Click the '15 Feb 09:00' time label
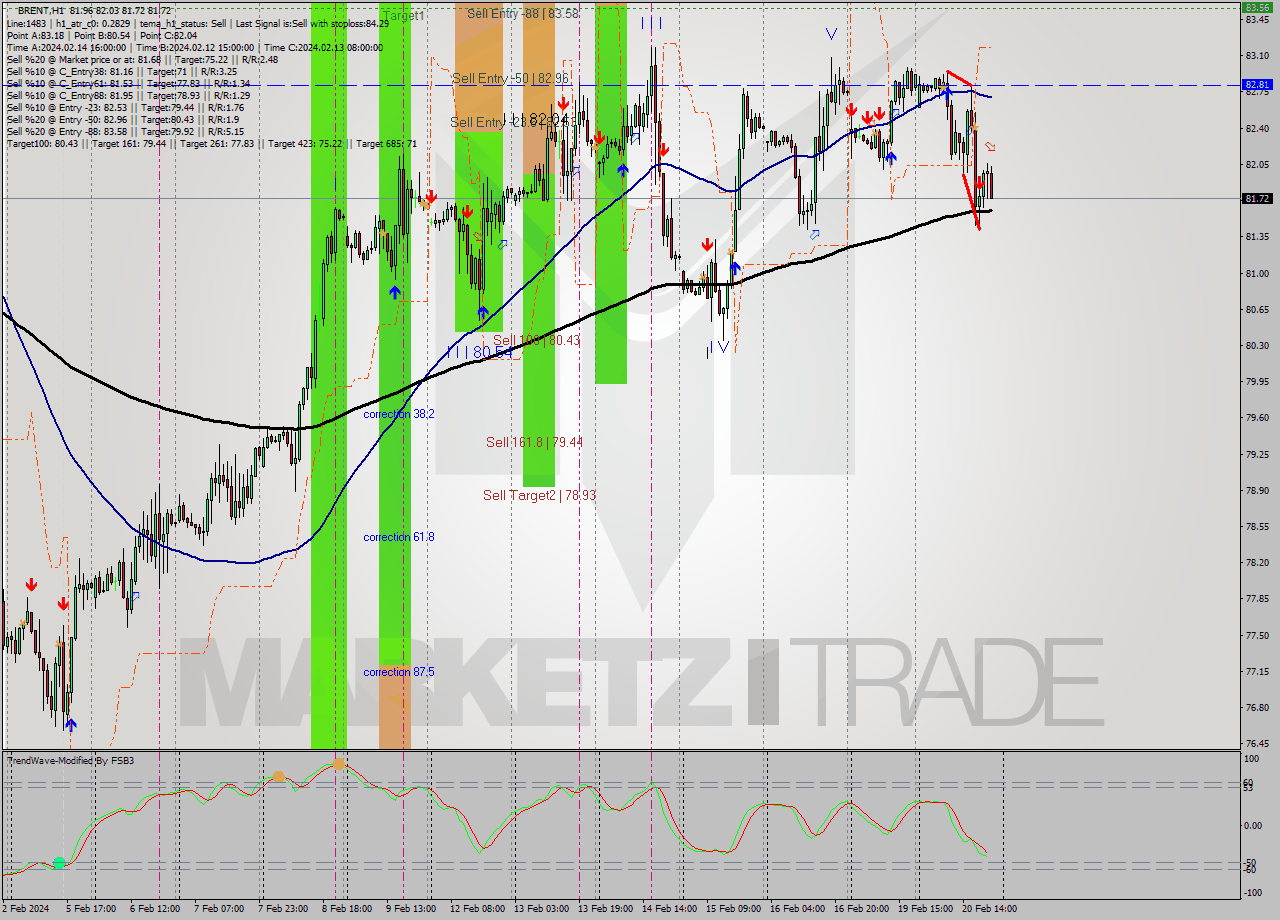 pyautogui.click(x=733, y=909)
